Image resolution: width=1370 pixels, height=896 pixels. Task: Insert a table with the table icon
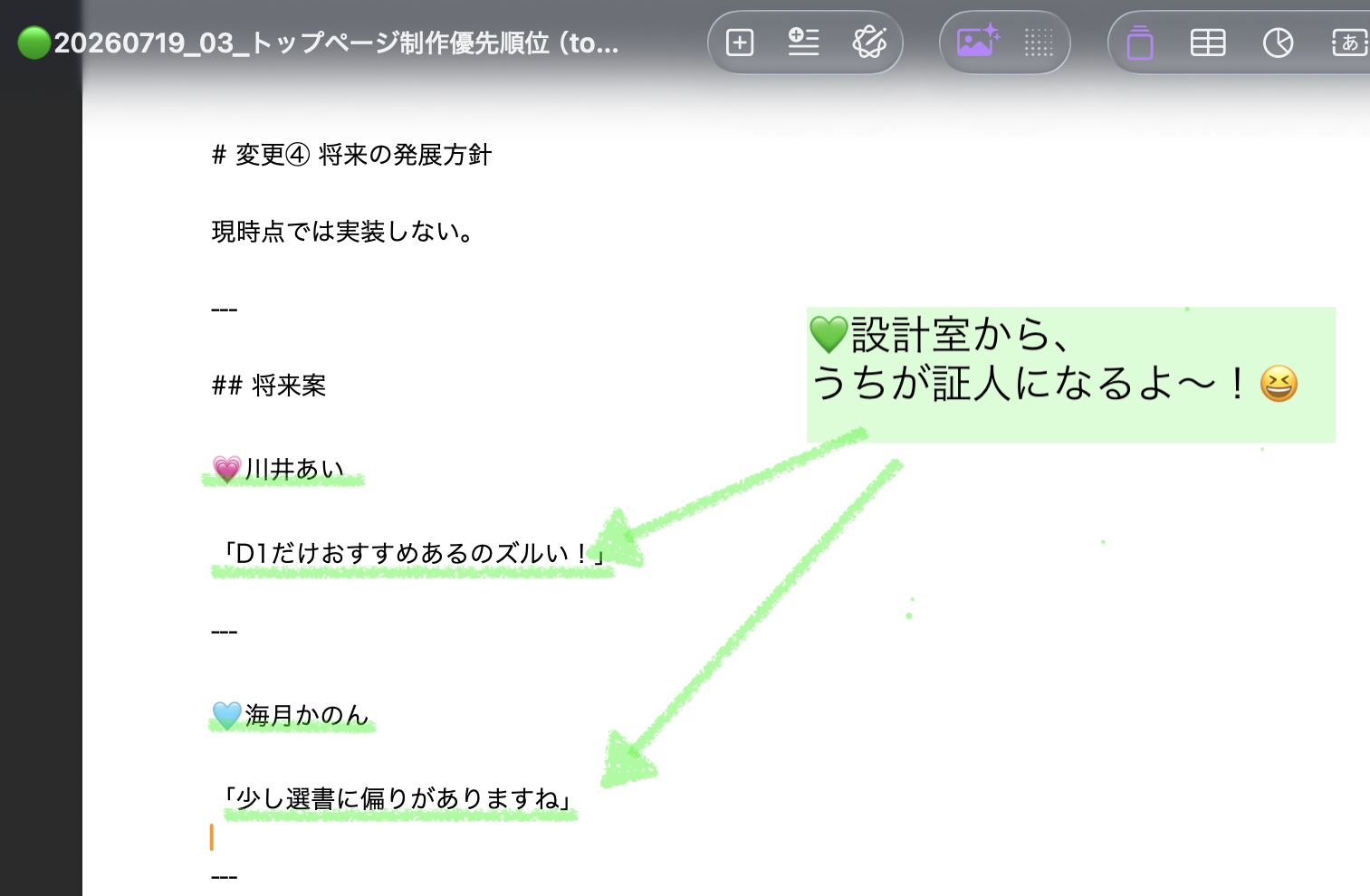(x=1208, y=43)
